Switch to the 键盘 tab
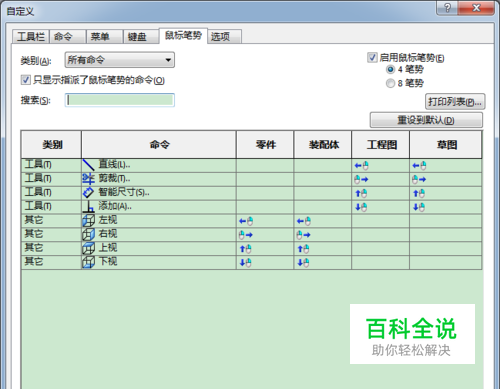The height and width of the screenshot is (389, 500). click(x=141, y=36)
